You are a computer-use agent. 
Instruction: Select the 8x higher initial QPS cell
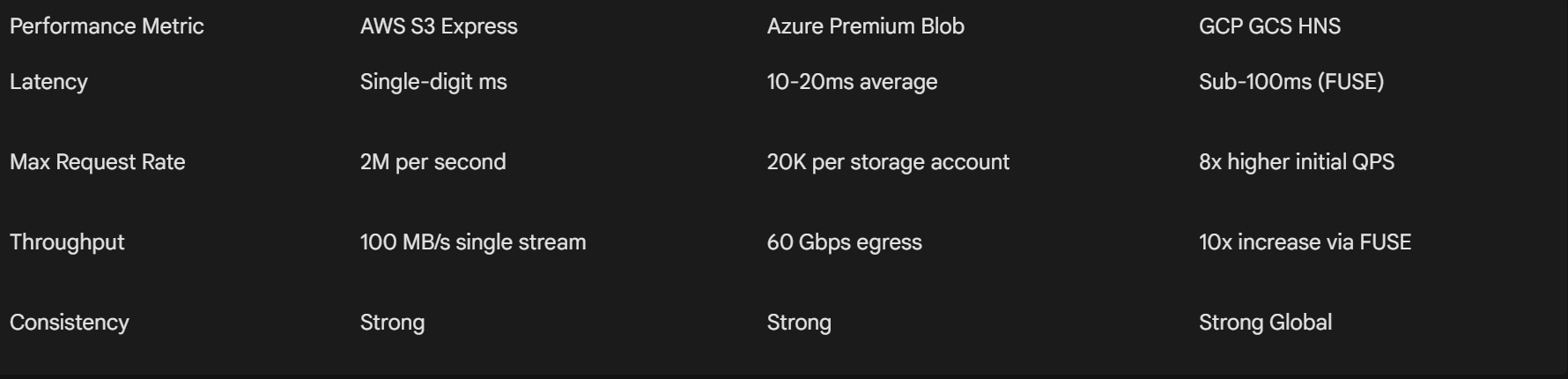pyautogui.click(x=1297, y=162)
